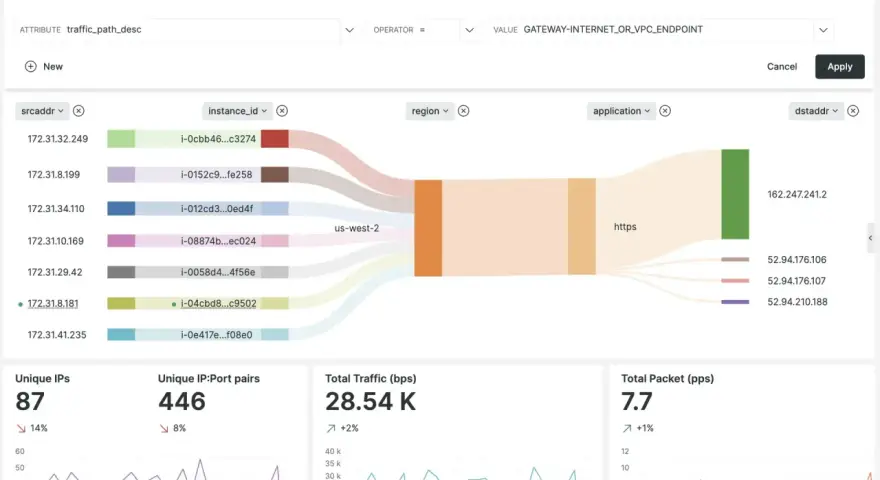Screen dimensions: 880x480
Task: Select the lavender swatch for 172.31.8.199
Action: coord(121,175)
